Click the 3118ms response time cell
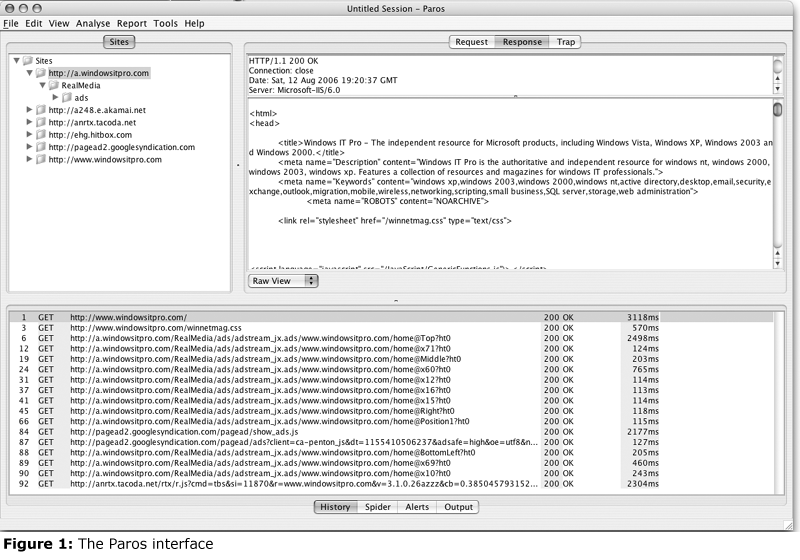 [x=642, y=317]
